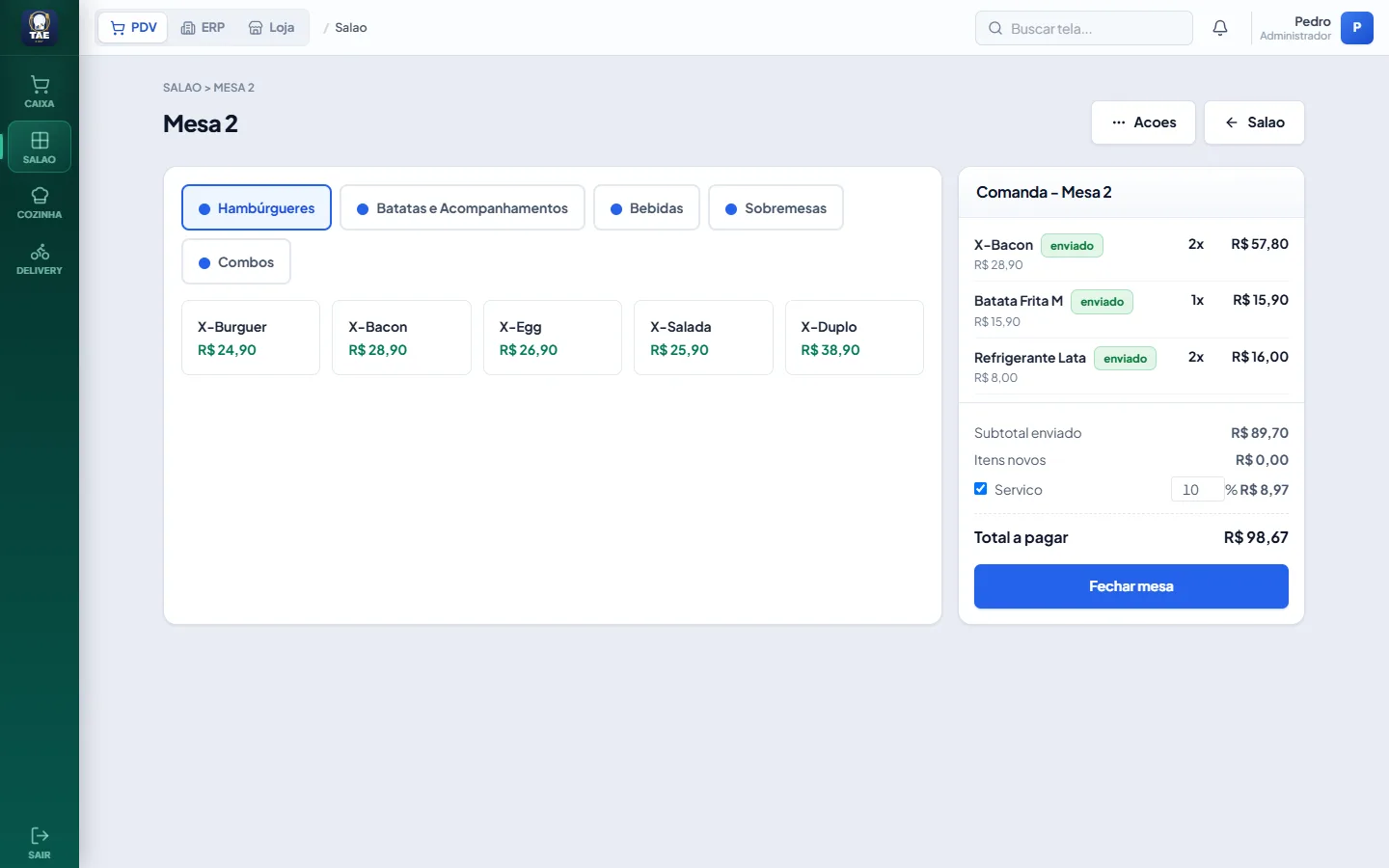Select the Combos category
The height and width of the screenshot is (868, 1389).
pos(236,261)
